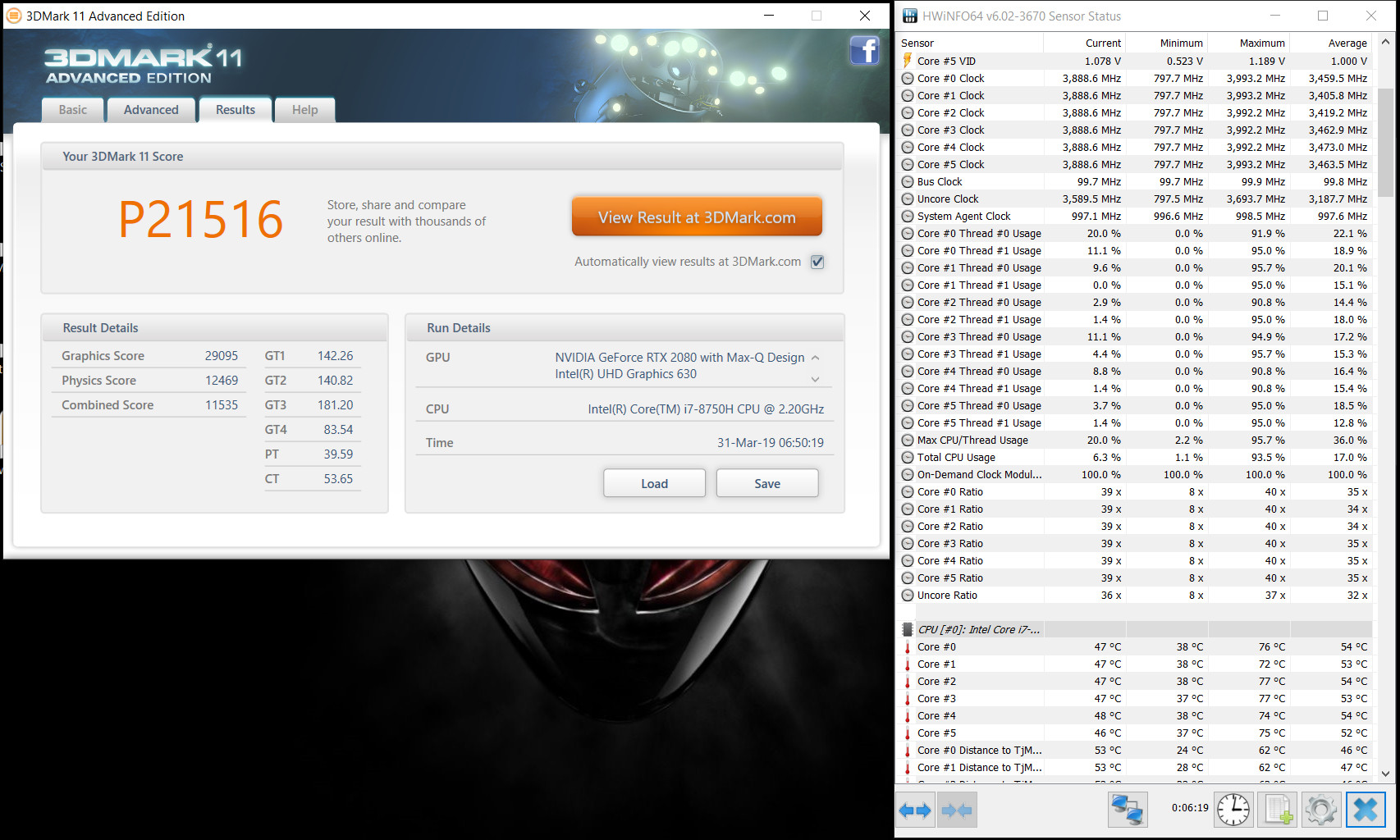
Task: Select the Combined Score 11535 row
Action: click(x=149, y=405)
